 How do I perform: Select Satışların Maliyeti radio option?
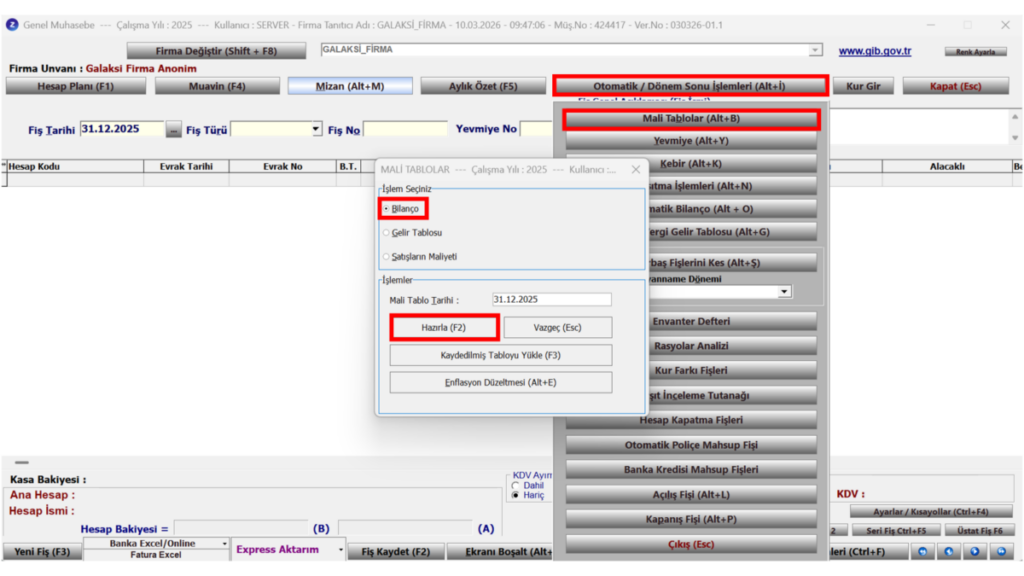tap(387, 257)
